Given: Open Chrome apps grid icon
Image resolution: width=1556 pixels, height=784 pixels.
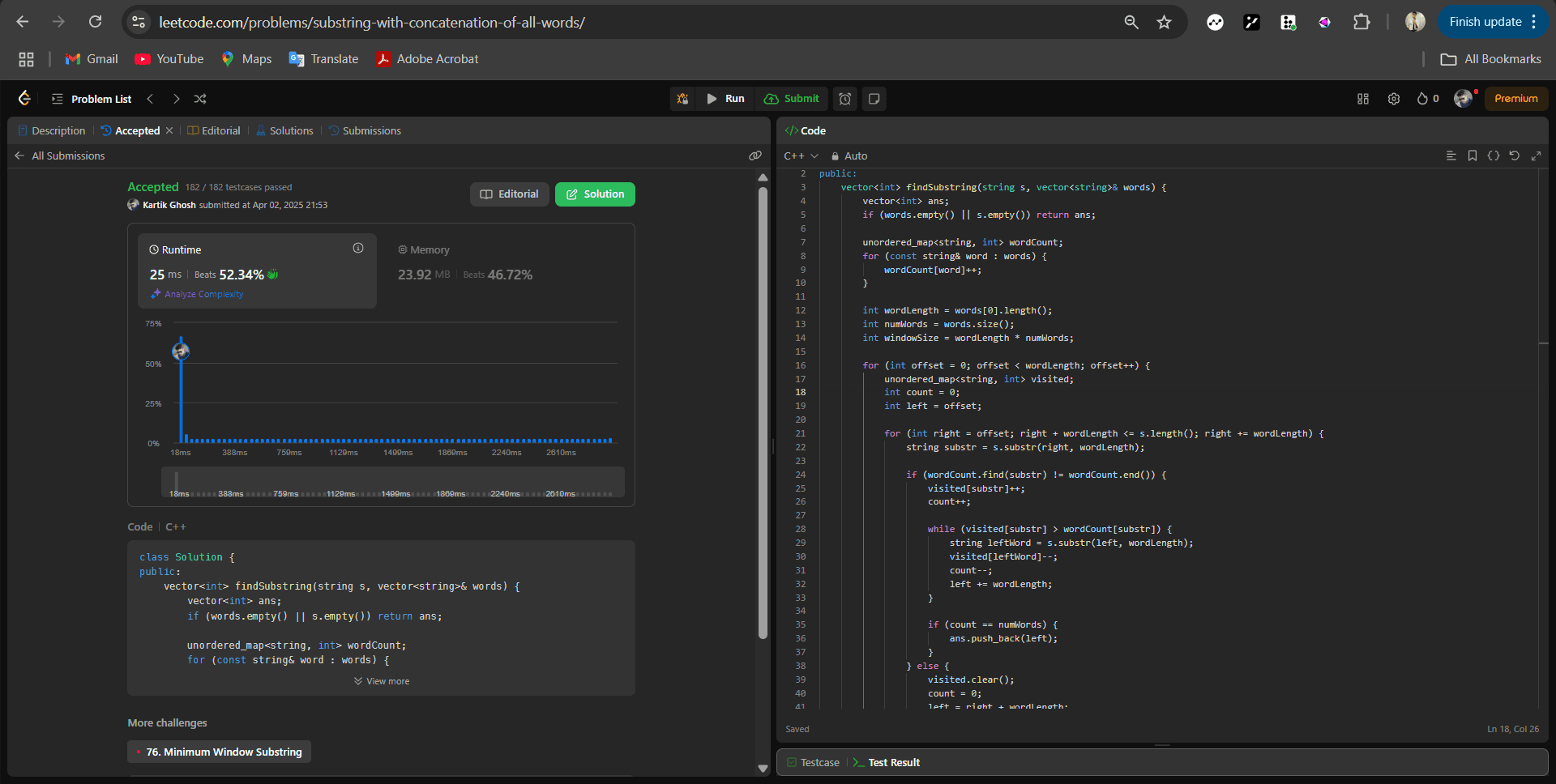Looking at the screenshot, I should coord(26,59).
